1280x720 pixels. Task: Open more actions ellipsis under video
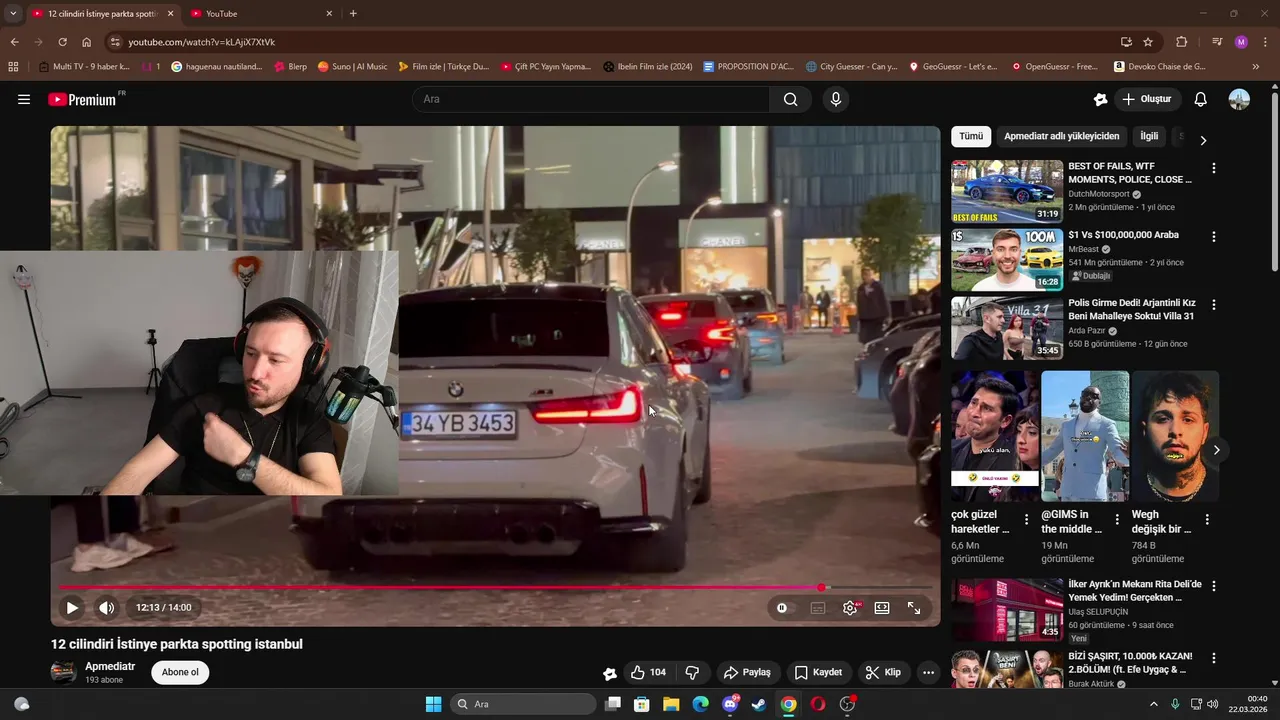point(928,672)
